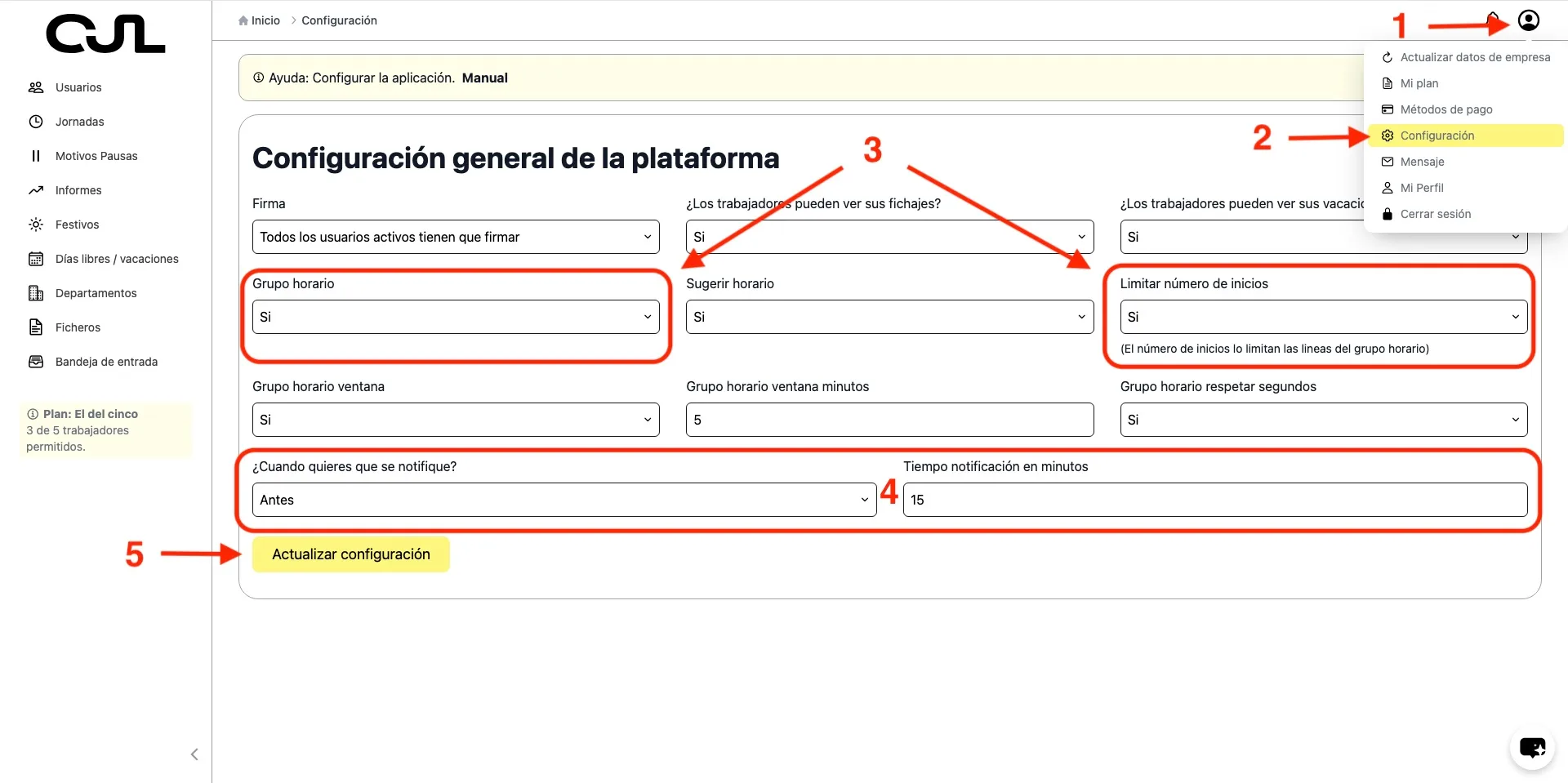
Task: Select Actualizar datos de empresa menu entry
Action: (x=1465, y=57)
